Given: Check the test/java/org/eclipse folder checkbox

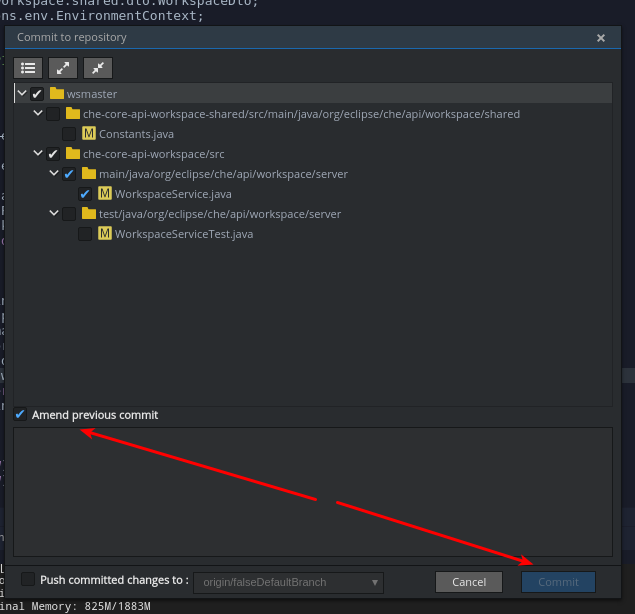Looking at the screenshot, I should tap(69, 214).
